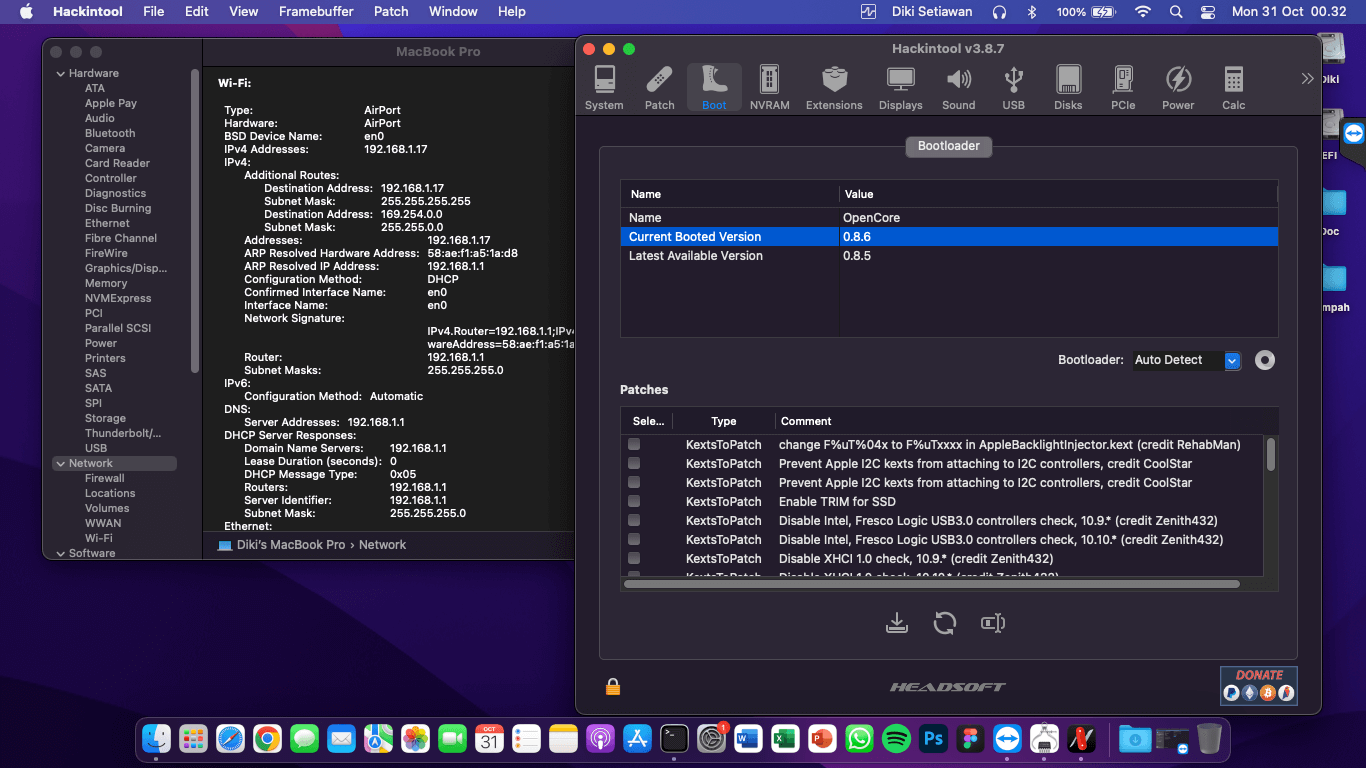
Task: Click the Donate button
Action: pyautogui.click(x=1258, y=685)
